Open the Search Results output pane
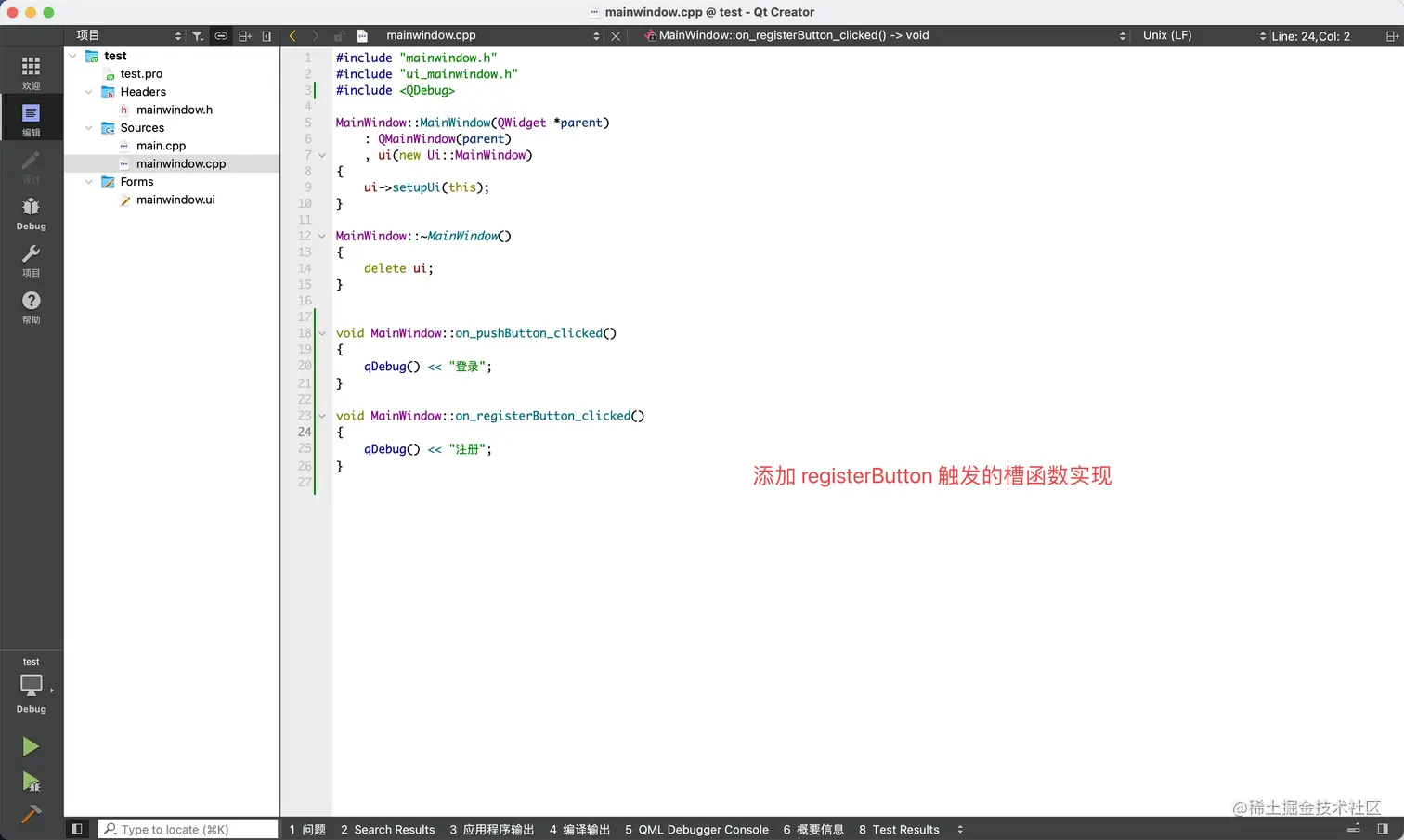This screenshot has height=840, width=1404. point(387,829)
